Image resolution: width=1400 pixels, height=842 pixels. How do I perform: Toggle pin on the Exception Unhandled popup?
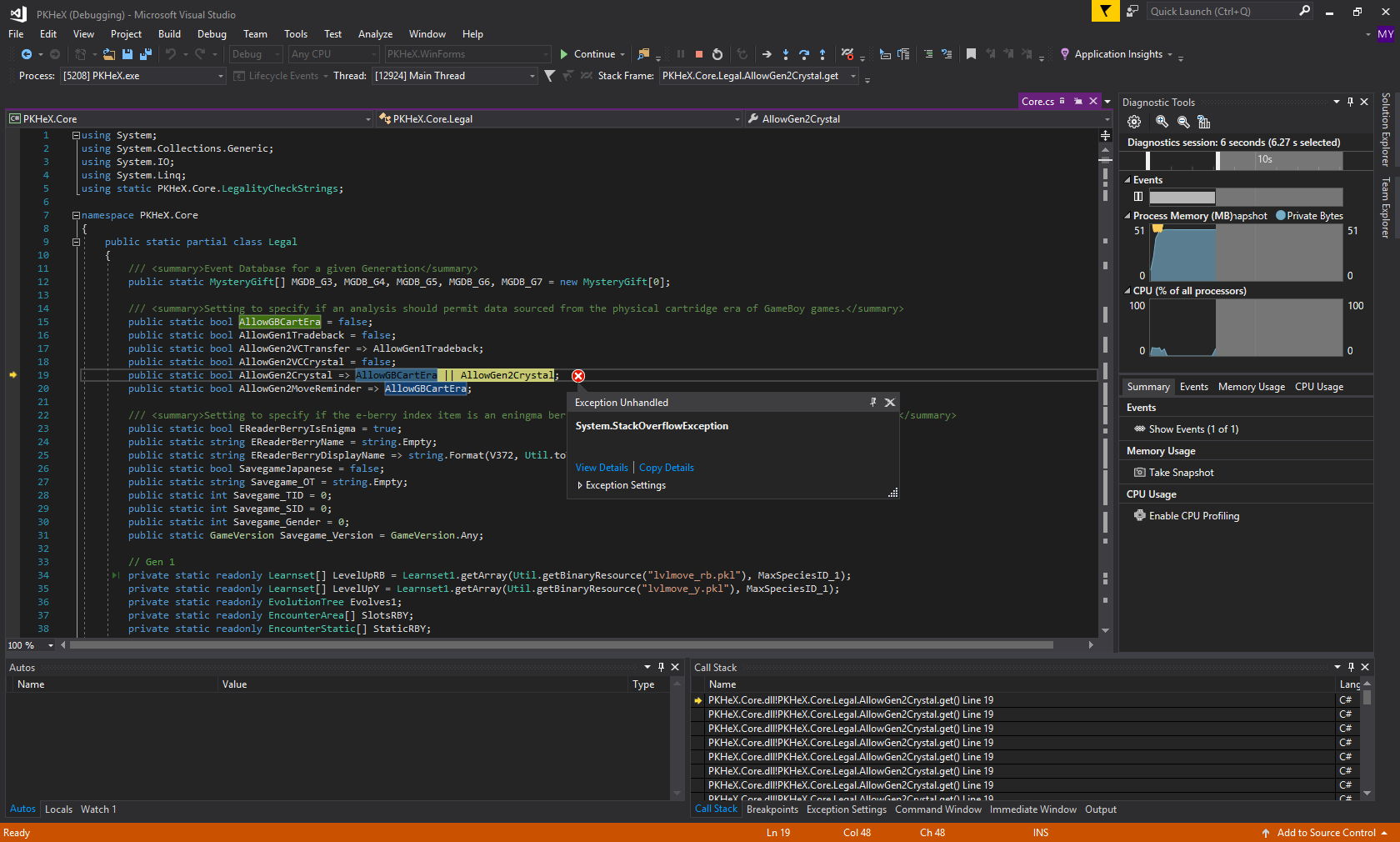[x=872, y=402]
